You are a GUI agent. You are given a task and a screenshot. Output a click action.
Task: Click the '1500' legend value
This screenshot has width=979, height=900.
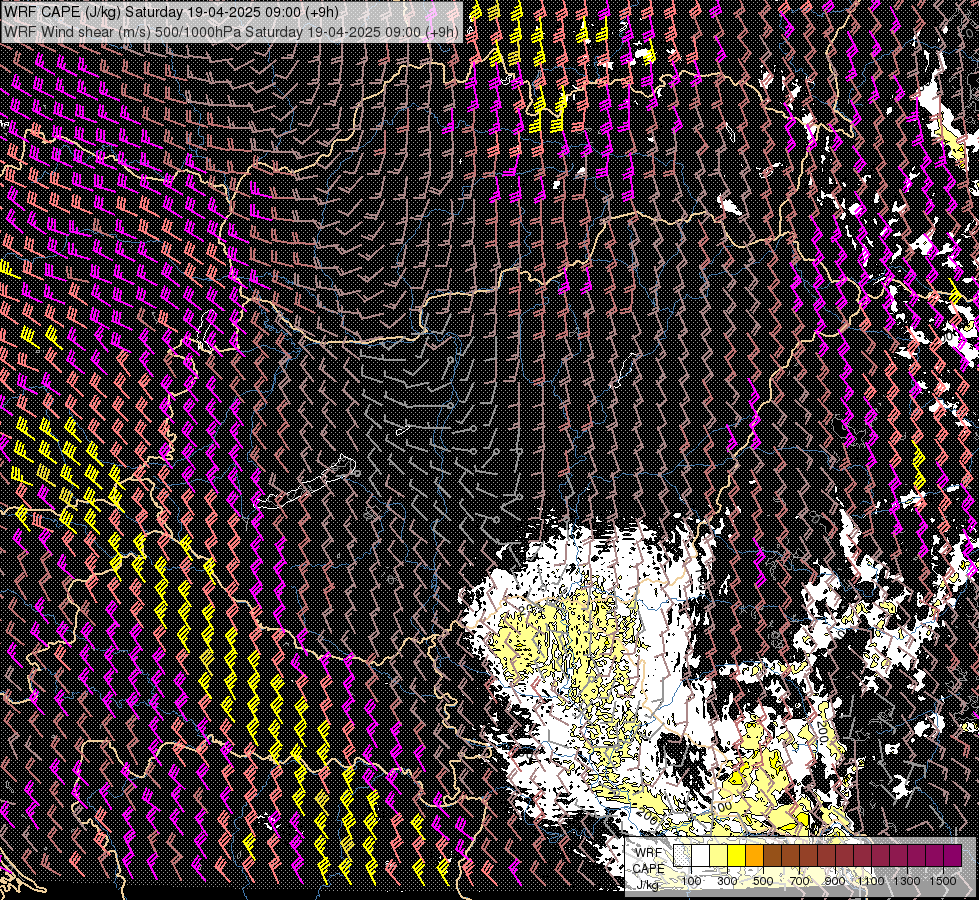(943, 881)
